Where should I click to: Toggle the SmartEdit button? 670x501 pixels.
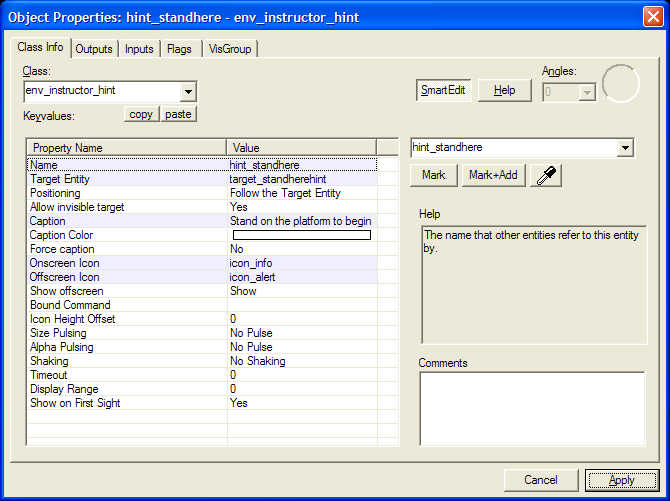tap(443, 90)
